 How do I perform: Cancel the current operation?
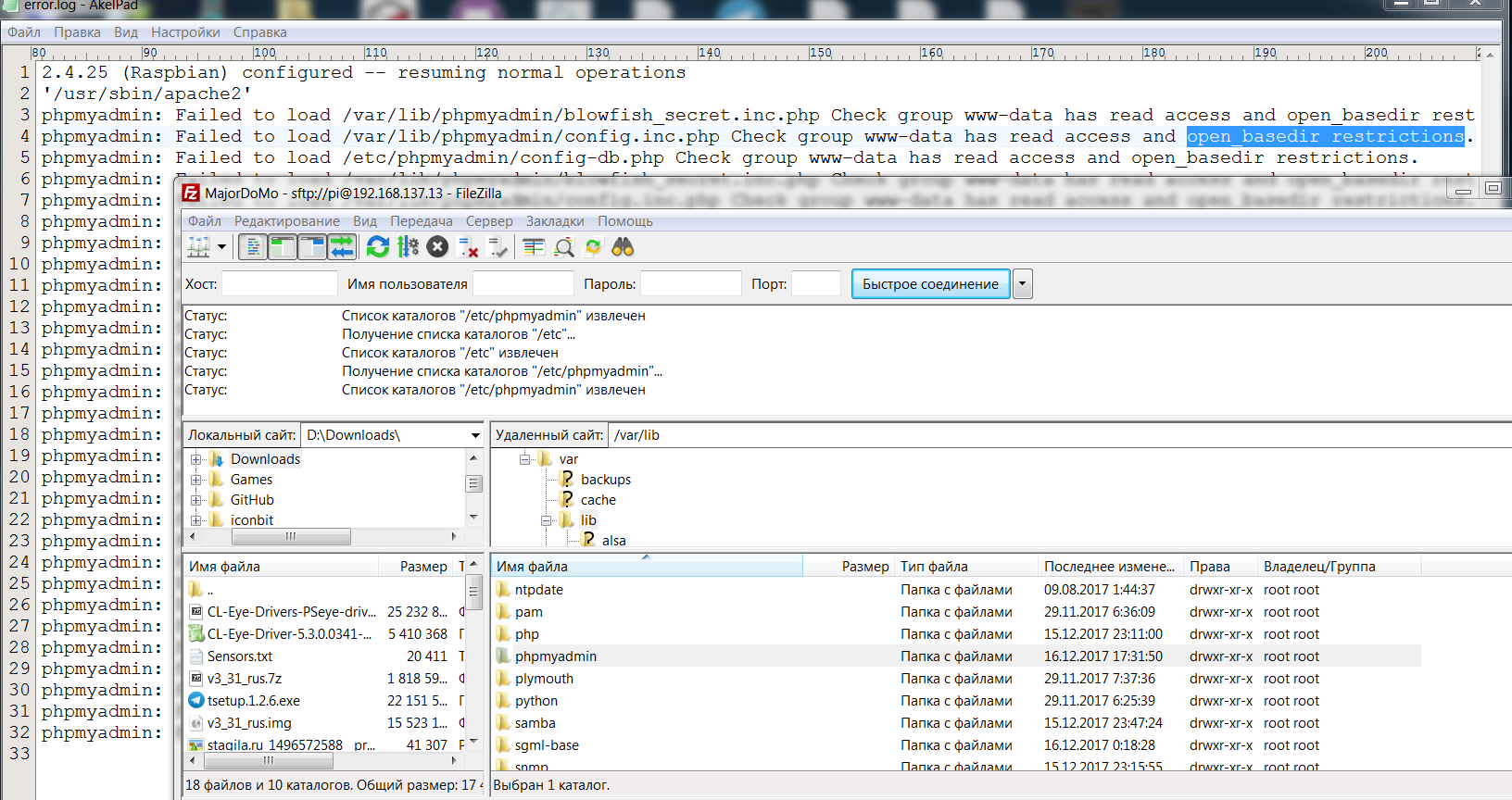[438, 247]
